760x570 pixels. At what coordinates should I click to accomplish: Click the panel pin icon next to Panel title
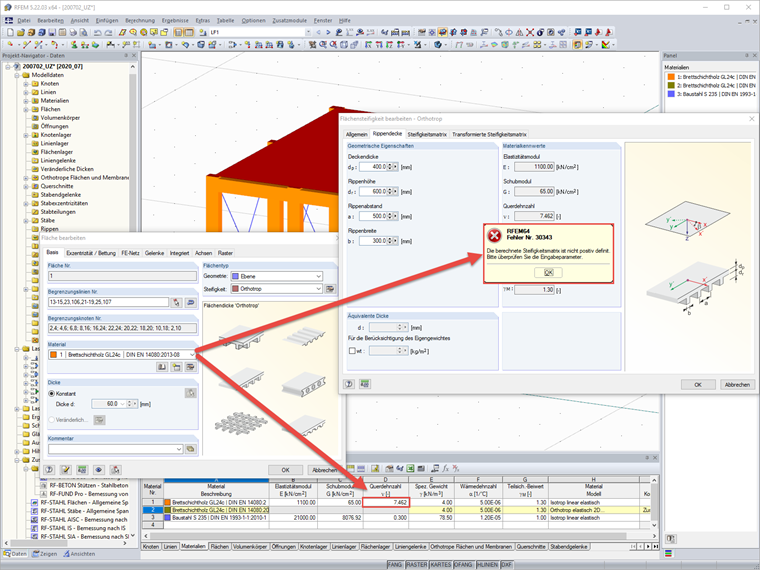747,56
